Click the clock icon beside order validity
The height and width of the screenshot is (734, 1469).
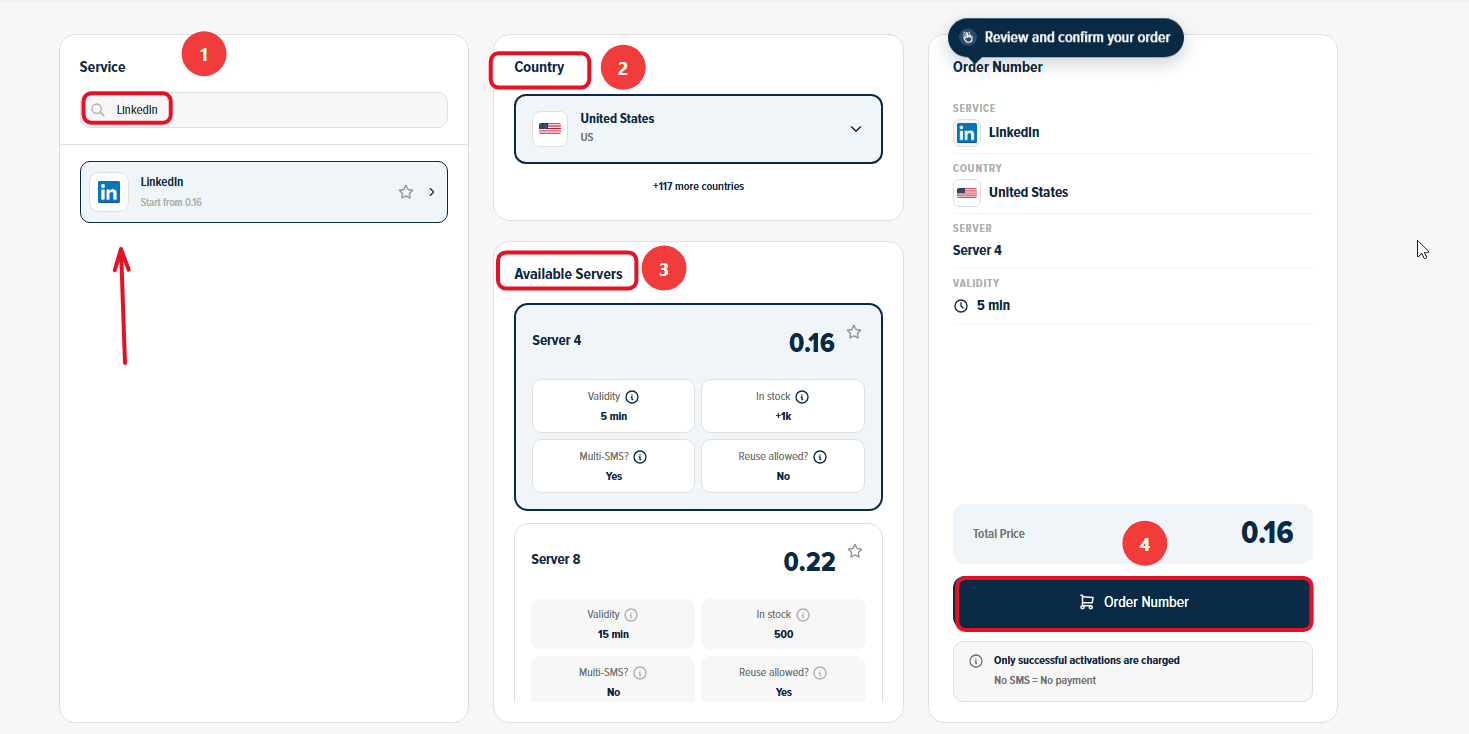961,306
